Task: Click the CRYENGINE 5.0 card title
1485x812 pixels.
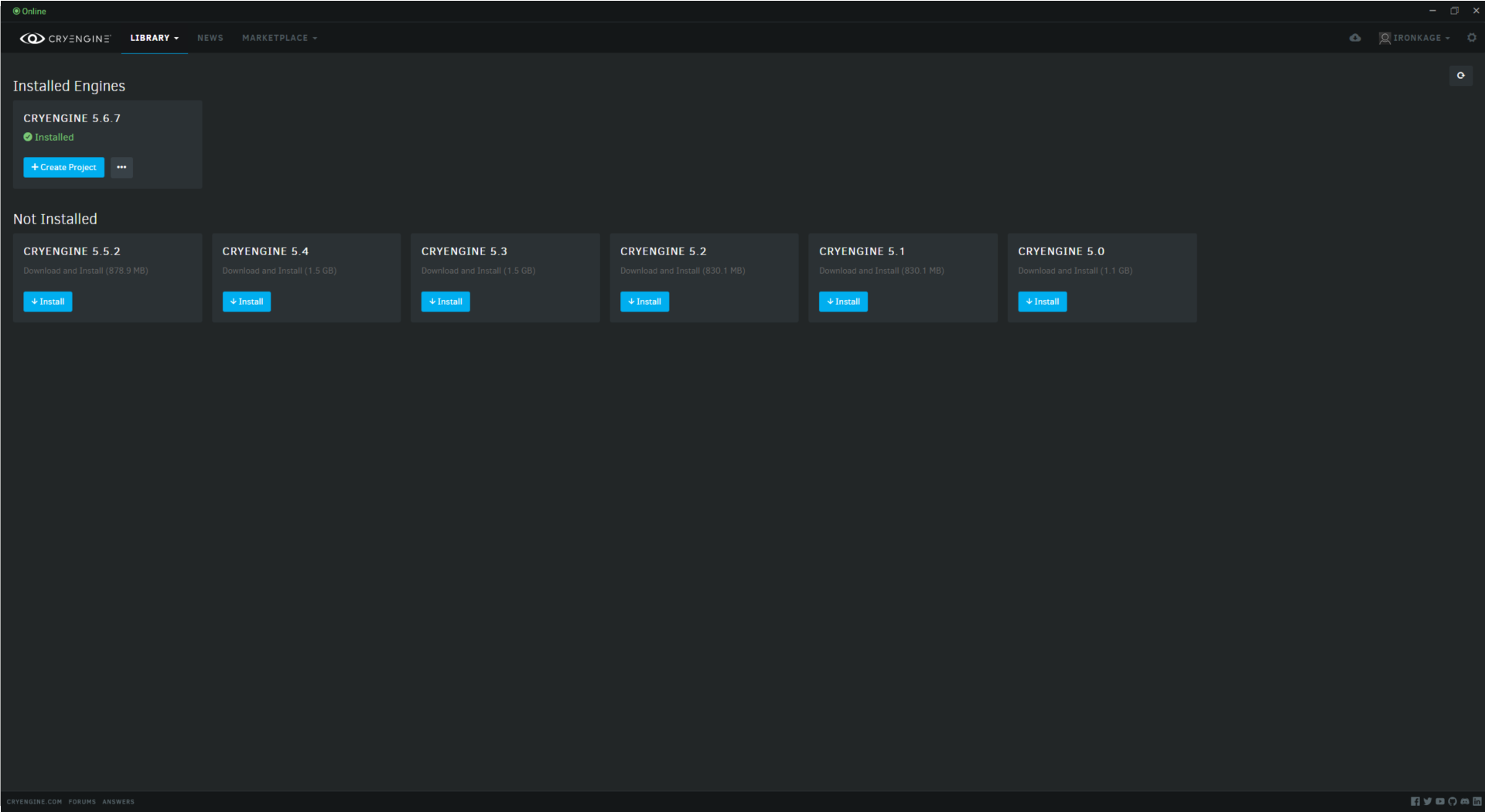Action: click(x=1061, y=251)
